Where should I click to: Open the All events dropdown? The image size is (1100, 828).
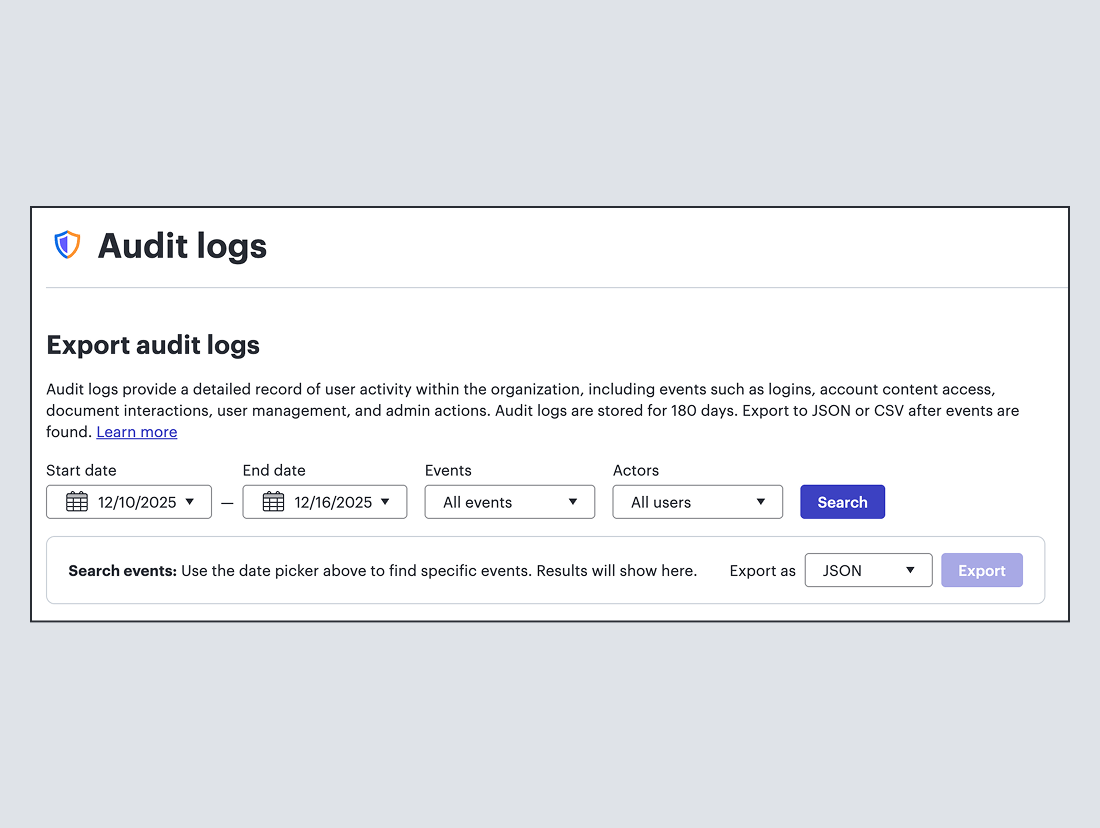coord(509,502)
